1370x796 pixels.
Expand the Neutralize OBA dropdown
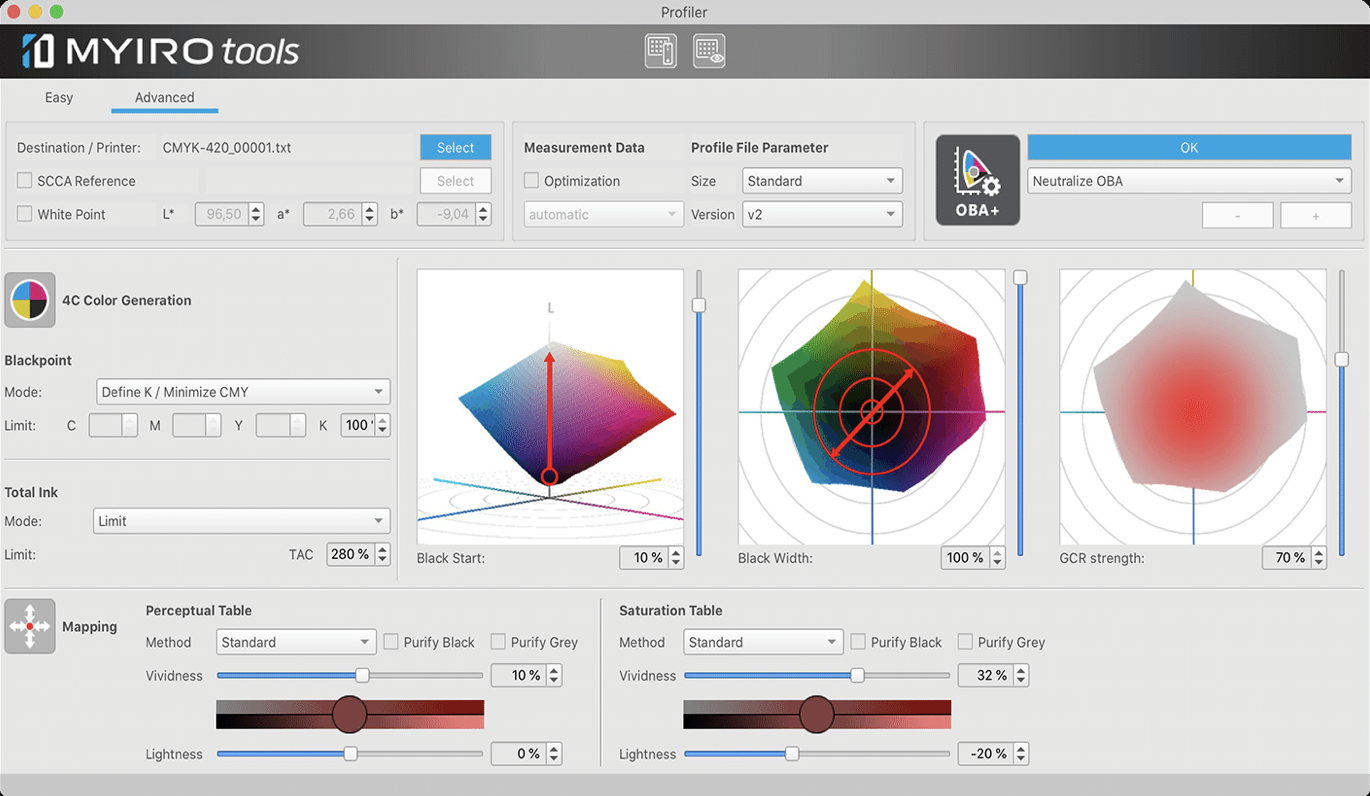pyautogui.click(x=1189, y=181)
